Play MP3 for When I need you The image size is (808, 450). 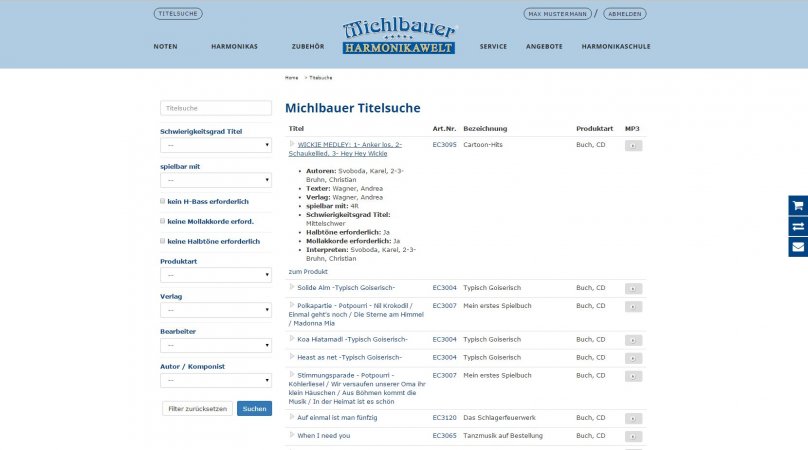633,437
